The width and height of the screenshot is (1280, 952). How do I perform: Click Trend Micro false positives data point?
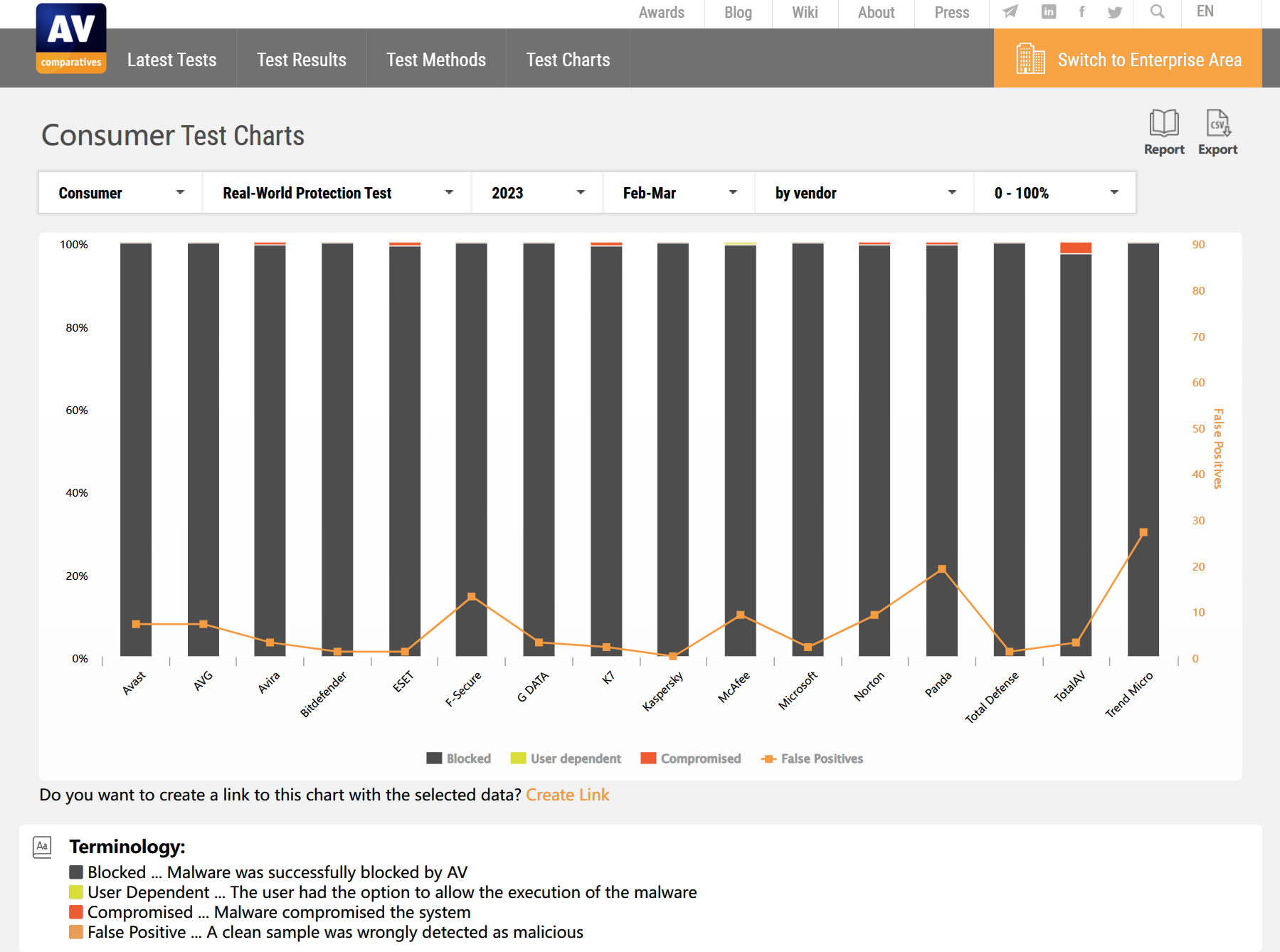(x=1143, y=532)
